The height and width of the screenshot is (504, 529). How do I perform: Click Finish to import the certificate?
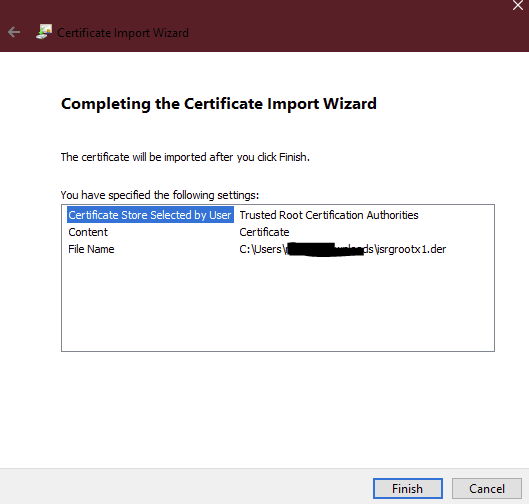click(x=408, y=488)
